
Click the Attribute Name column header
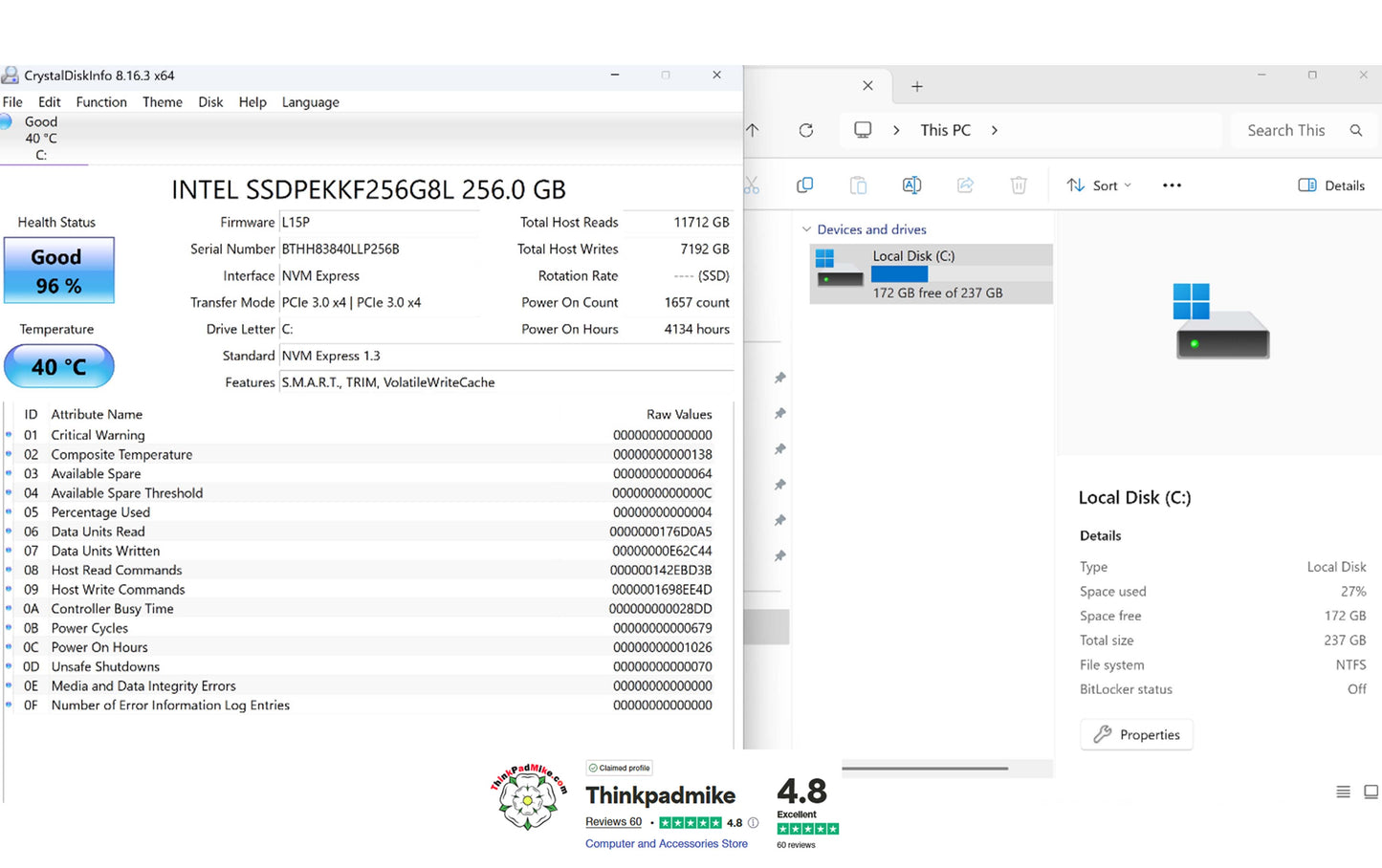[x=97, y=414]
